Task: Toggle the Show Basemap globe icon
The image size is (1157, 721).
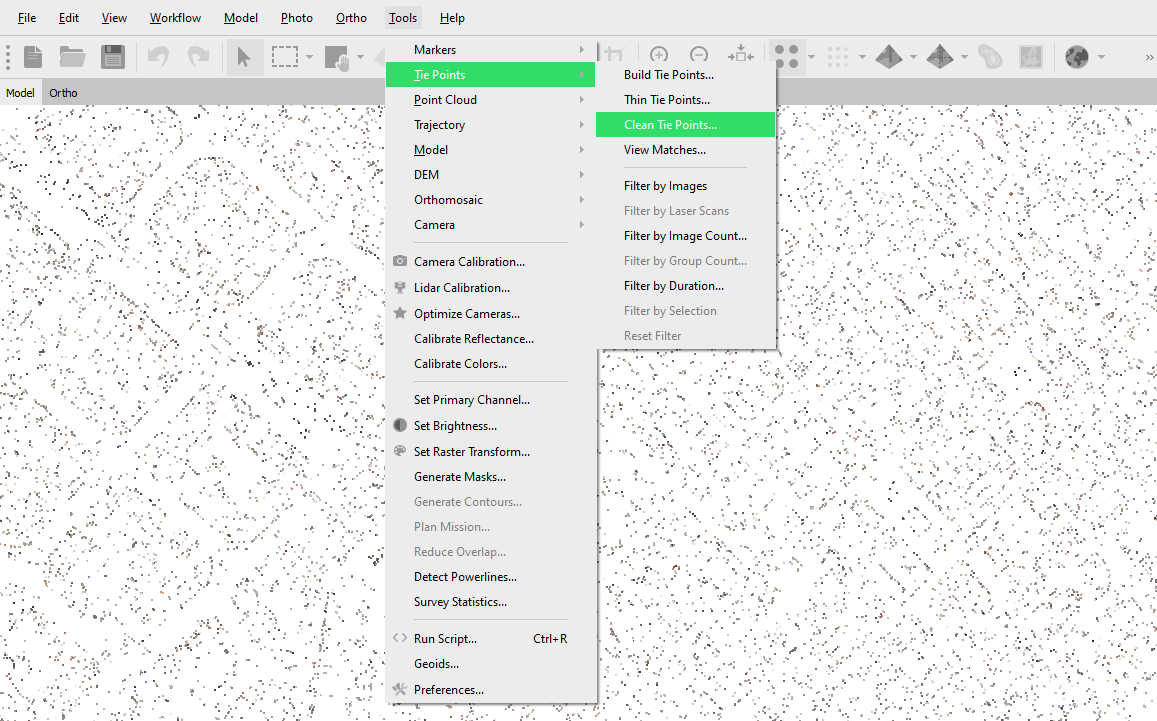Action: (1076, 57)
